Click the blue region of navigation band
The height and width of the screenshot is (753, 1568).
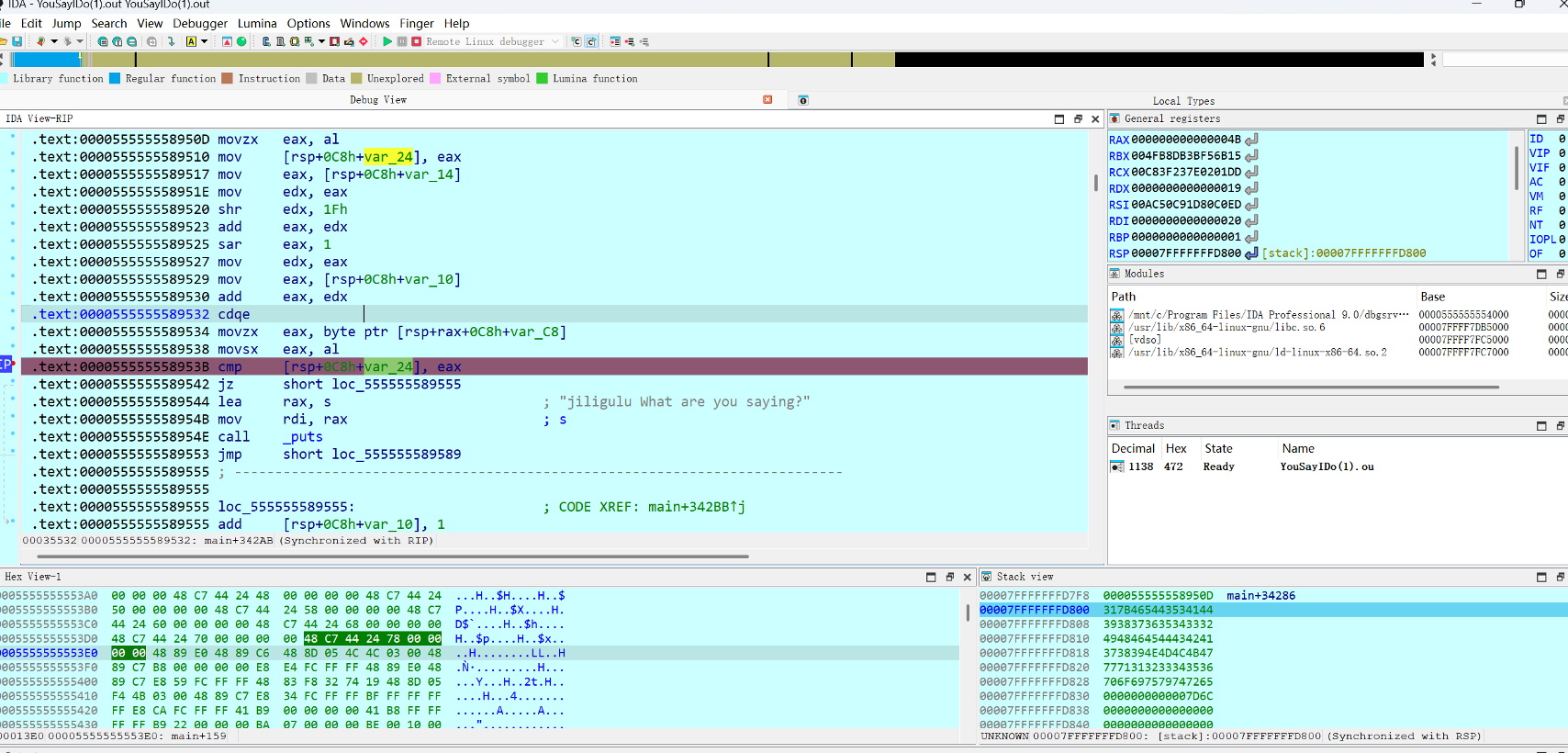(x=46, y=60)
